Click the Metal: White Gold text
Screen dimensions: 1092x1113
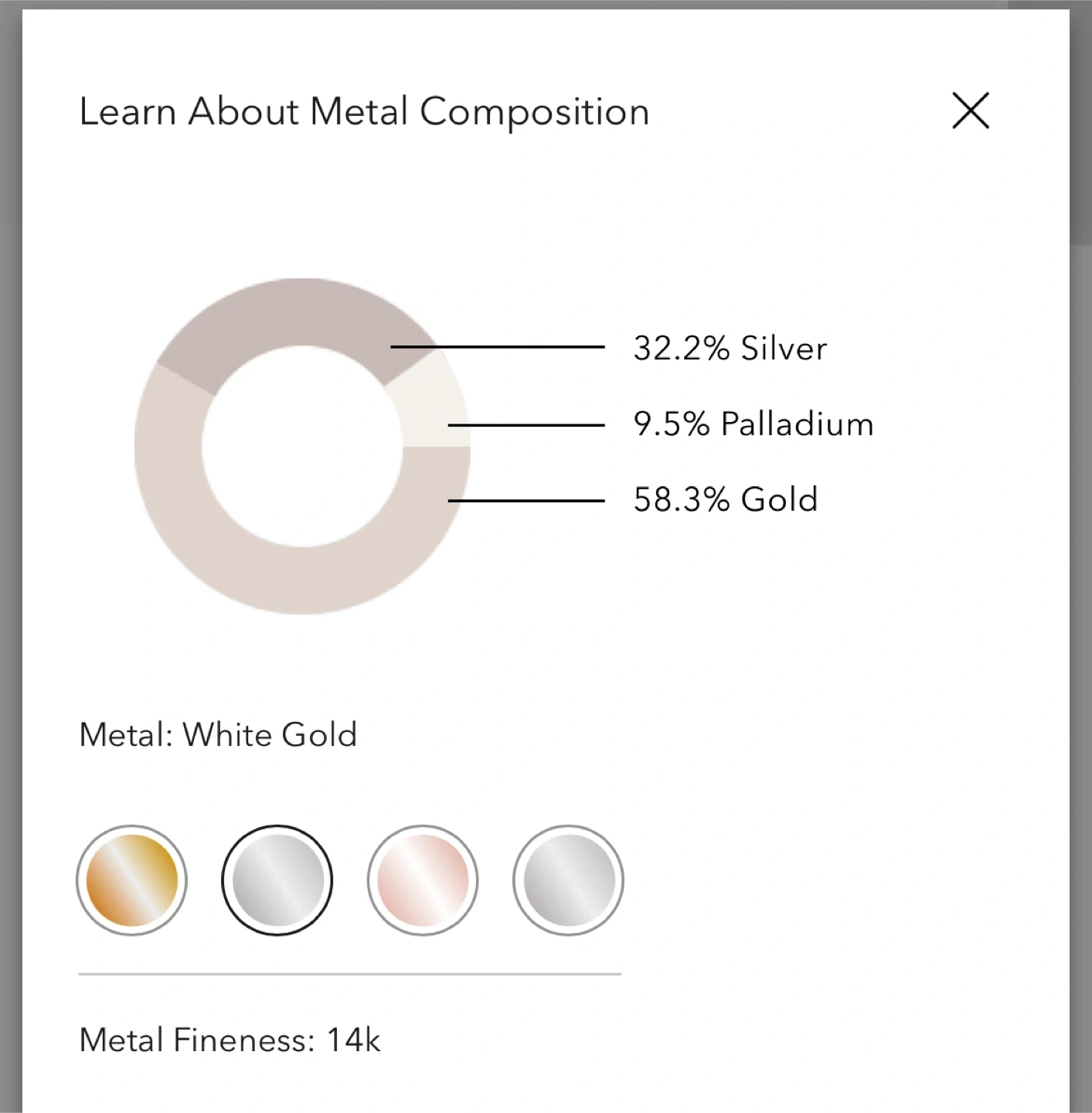pos(218,735)
